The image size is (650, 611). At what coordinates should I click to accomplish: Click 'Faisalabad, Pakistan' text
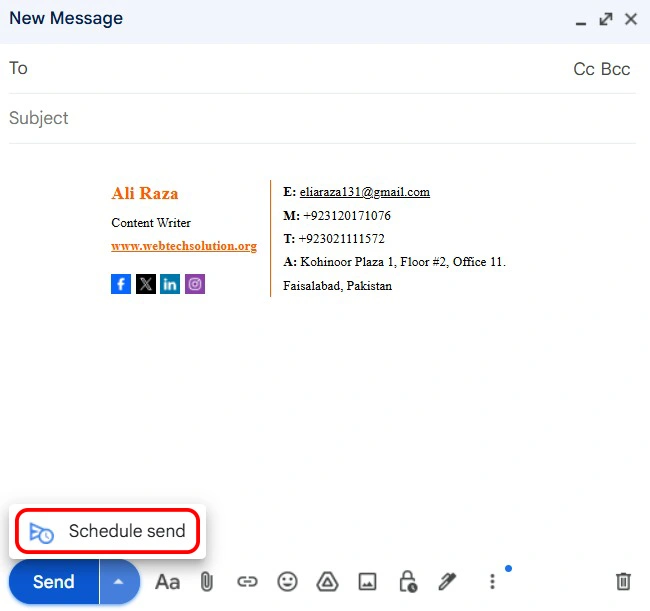[337, 286]
